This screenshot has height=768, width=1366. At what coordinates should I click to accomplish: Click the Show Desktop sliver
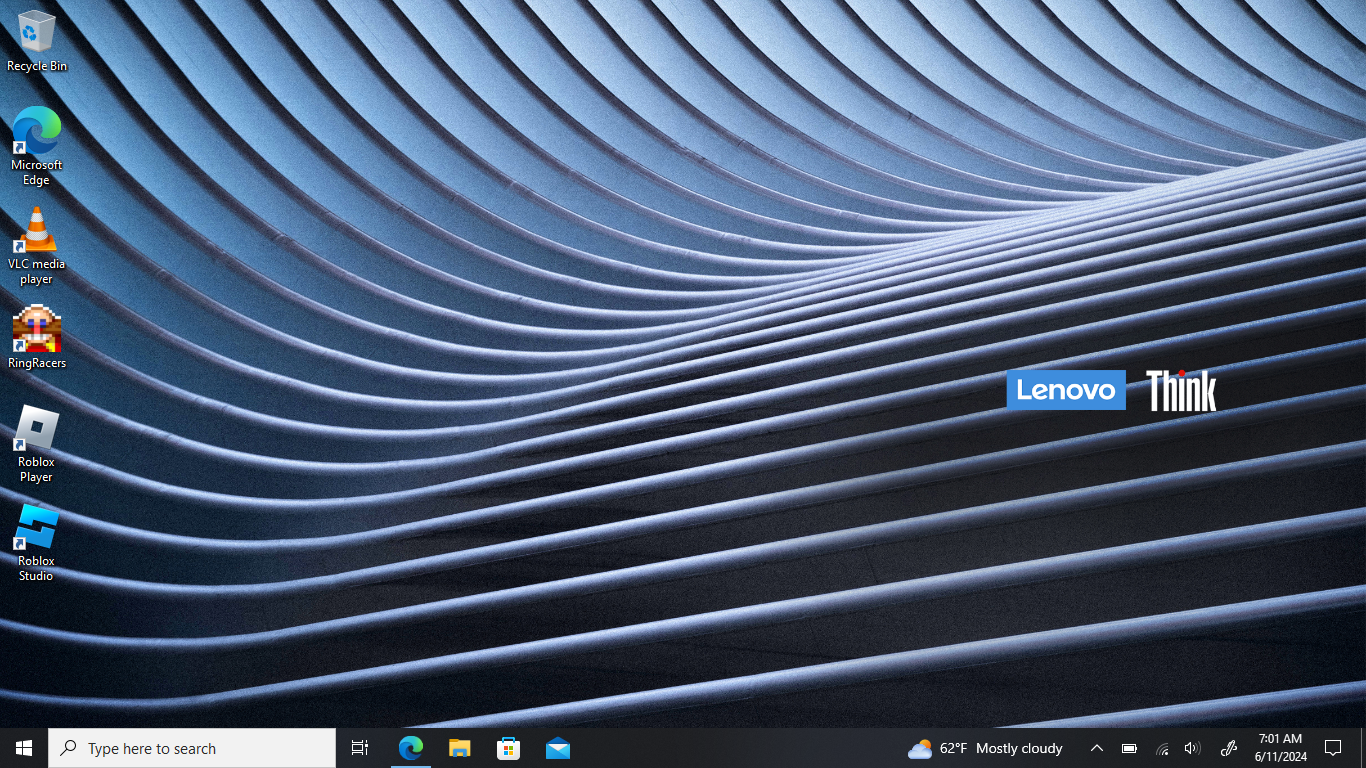tap(1363, 748)
